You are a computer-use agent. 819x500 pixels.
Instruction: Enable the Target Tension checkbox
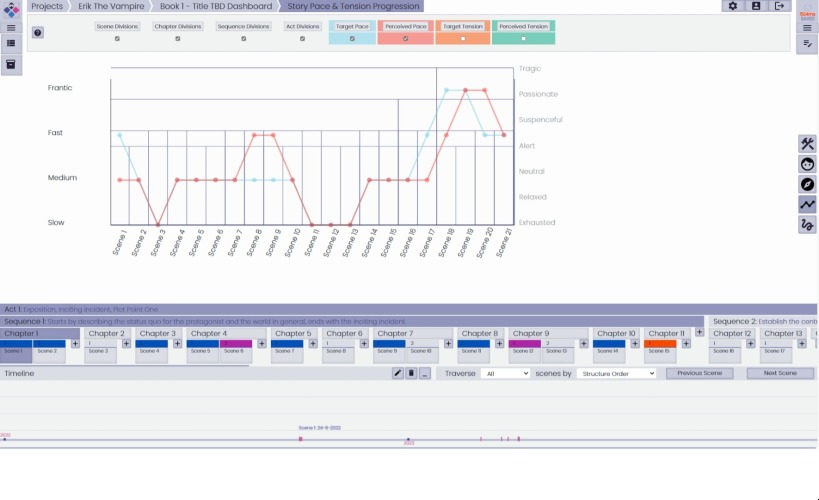(x=463, y=39)
